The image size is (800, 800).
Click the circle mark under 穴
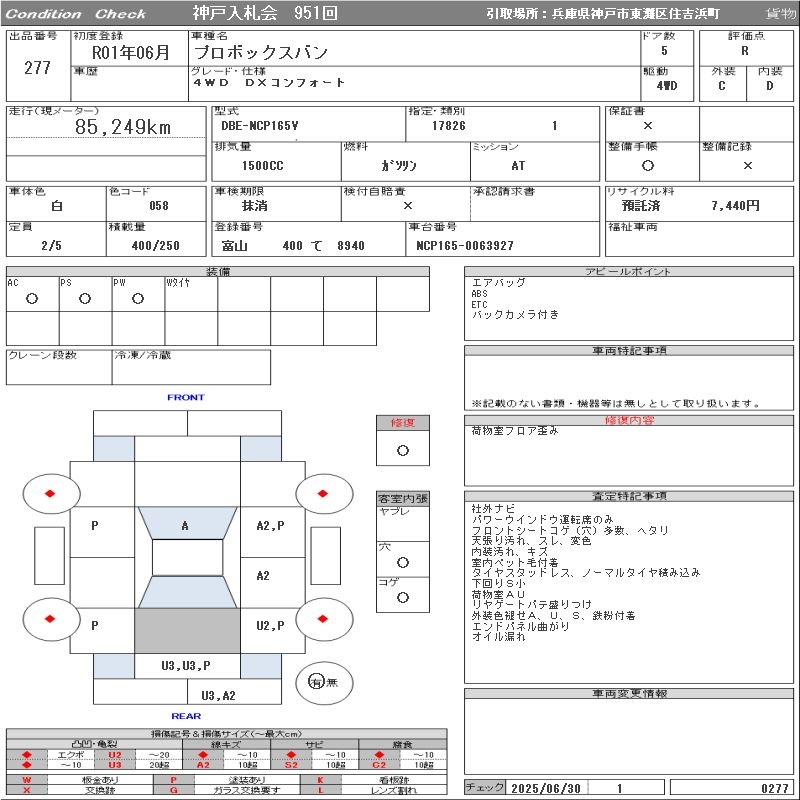[x=403, y=562]
